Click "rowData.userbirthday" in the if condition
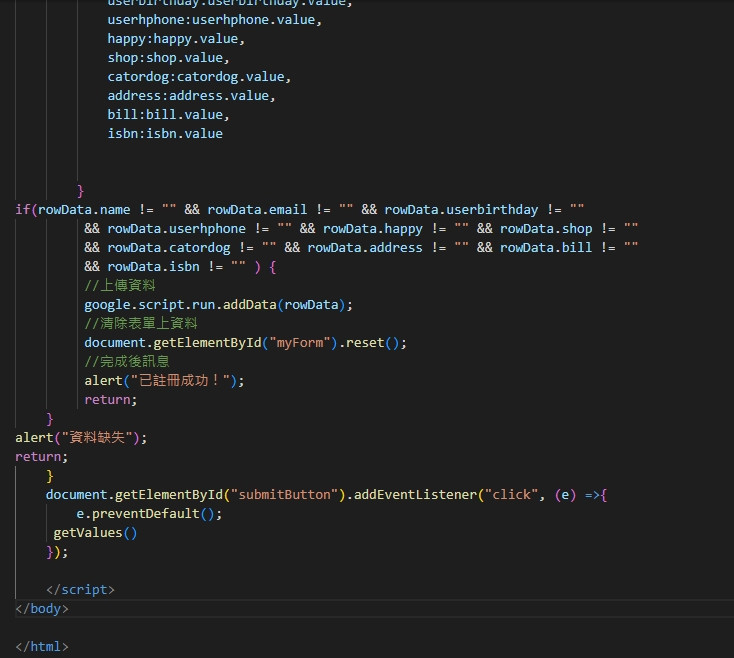The image size is (734, 658). pyautogui.click(x=461, y=210)
